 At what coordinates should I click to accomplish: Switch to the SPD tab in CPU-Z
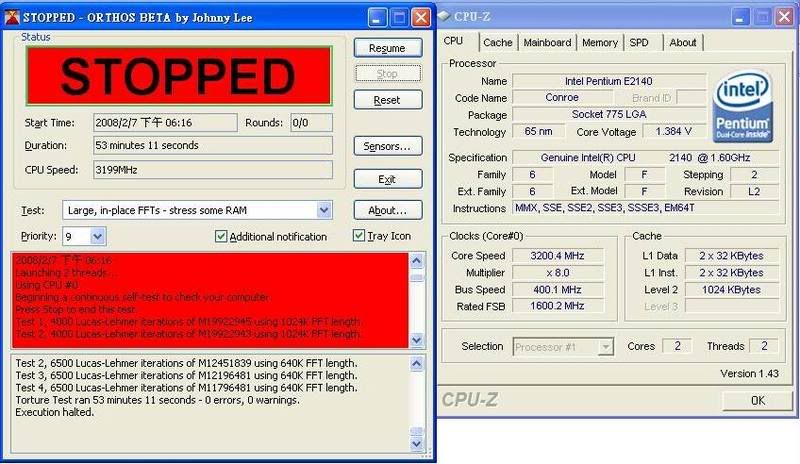pyautogui.click(x=639, y=42)
